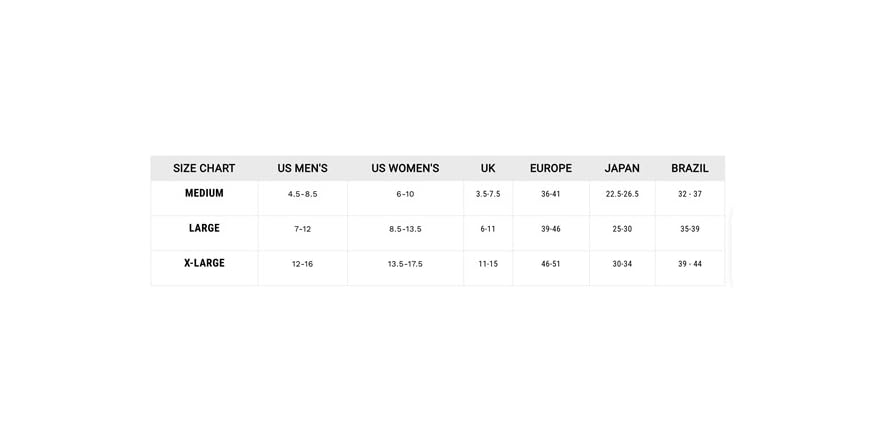Image resolution: width=882 pixels, height=441 pixels.
Task: Select the UK column header
Action: pyautogui.click(x=488, y=168)
